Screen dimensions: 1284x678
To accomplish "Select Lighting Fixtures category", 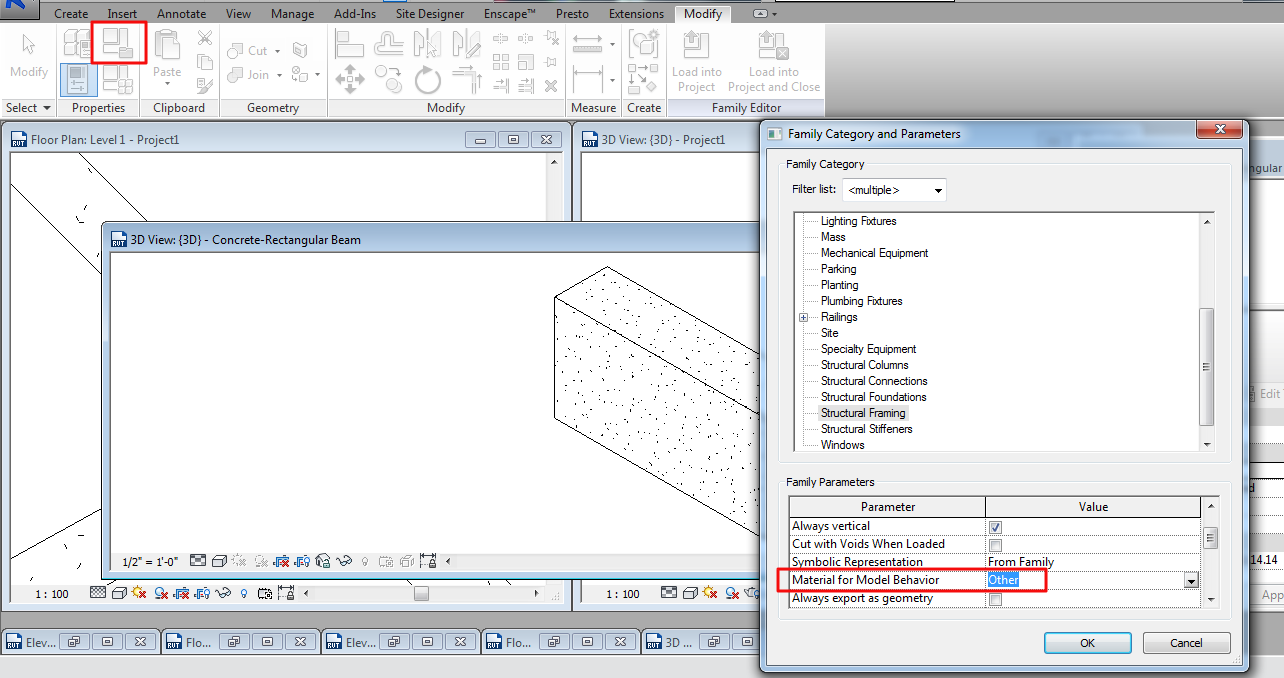I will point(858,221).
